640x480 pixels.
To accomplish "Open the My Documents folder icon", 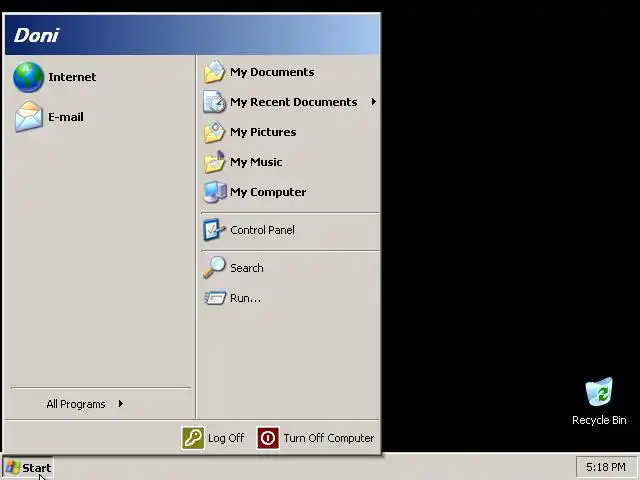I will click(x=214, y=72).
